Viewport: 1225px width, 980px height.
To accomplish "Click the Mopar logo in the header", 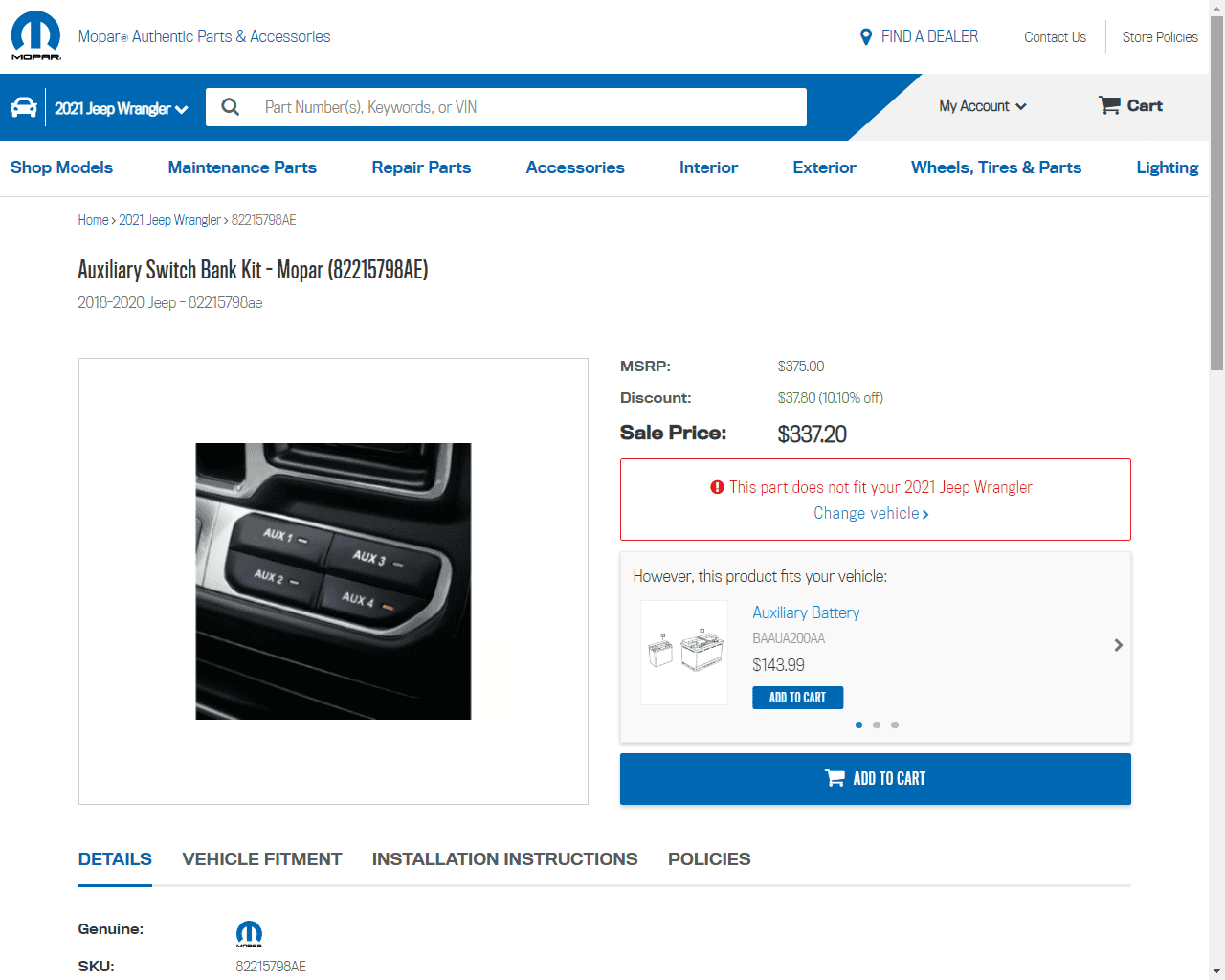I will click(36, 36).
